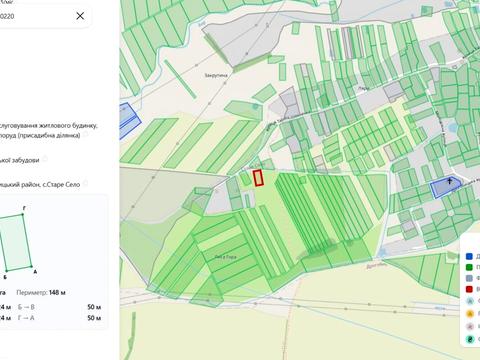Click the blue parcel at map's left edge
480x360 pixels.
click(x=129, y=120)
